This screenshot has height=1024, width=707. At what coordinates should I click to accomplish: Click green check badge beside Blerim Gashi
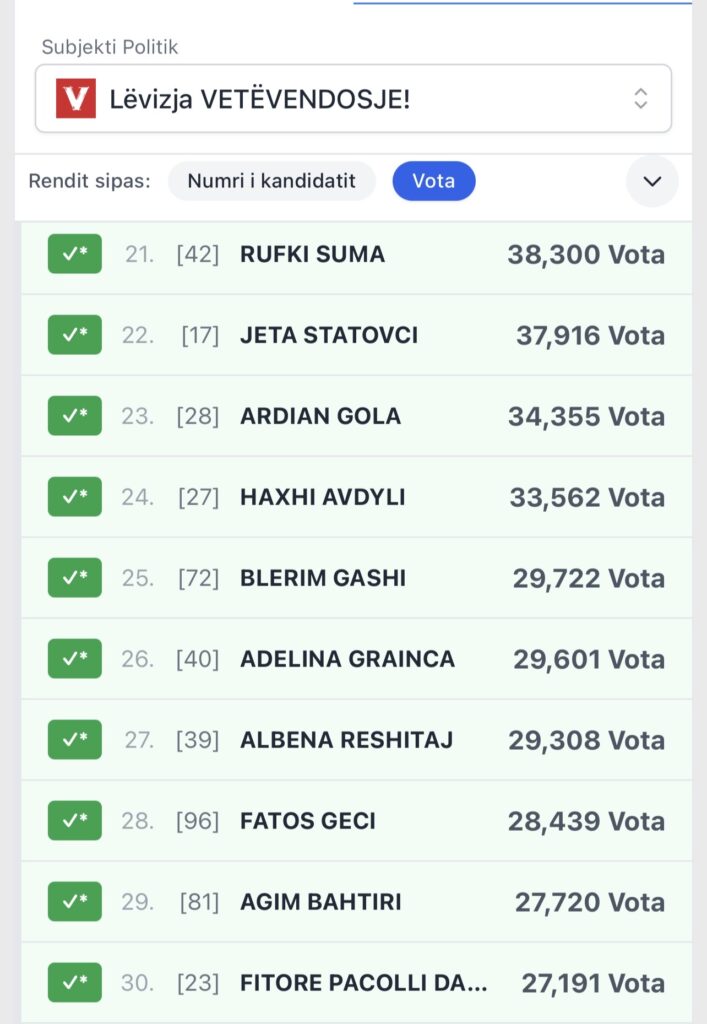point(75,578)
